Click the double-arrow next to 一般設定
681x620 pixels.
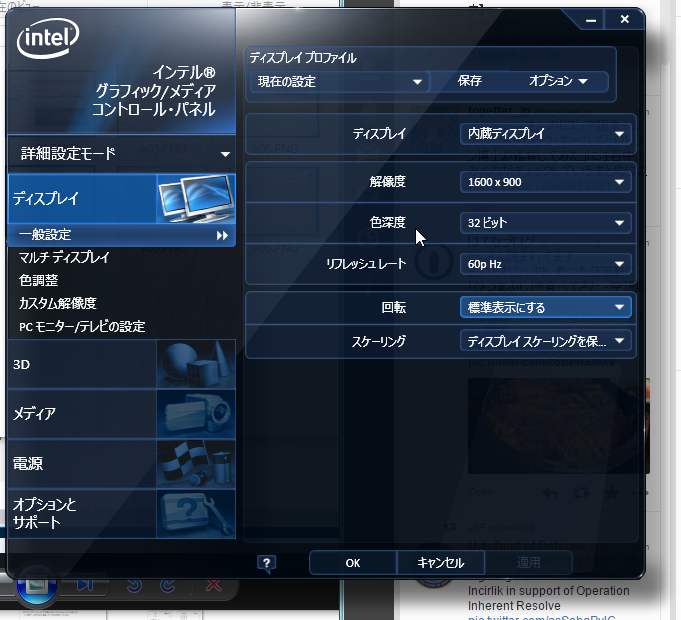point(222,235)
